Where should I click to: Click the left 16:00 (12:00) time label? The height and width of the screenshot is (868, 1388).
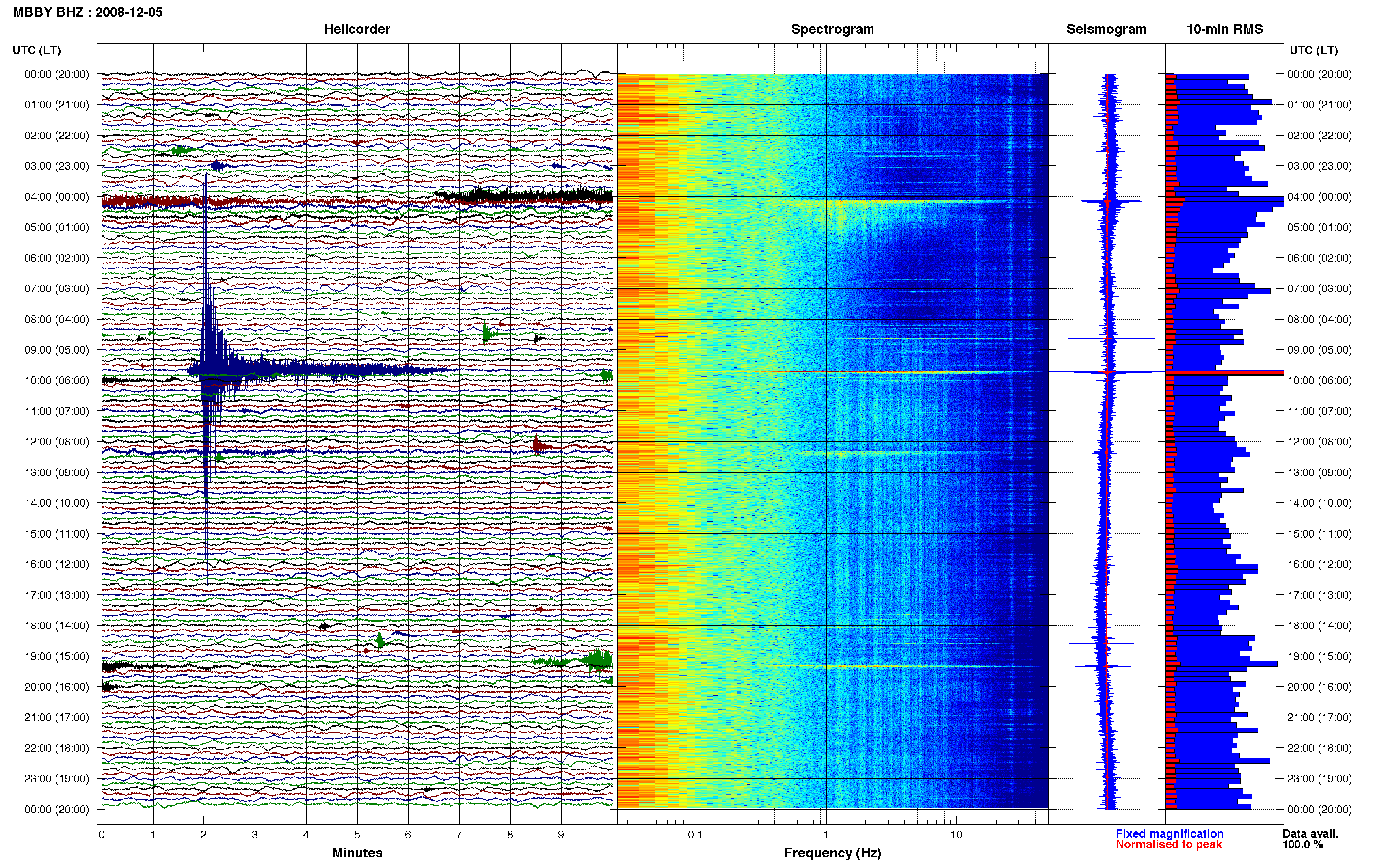coord(56,564)
